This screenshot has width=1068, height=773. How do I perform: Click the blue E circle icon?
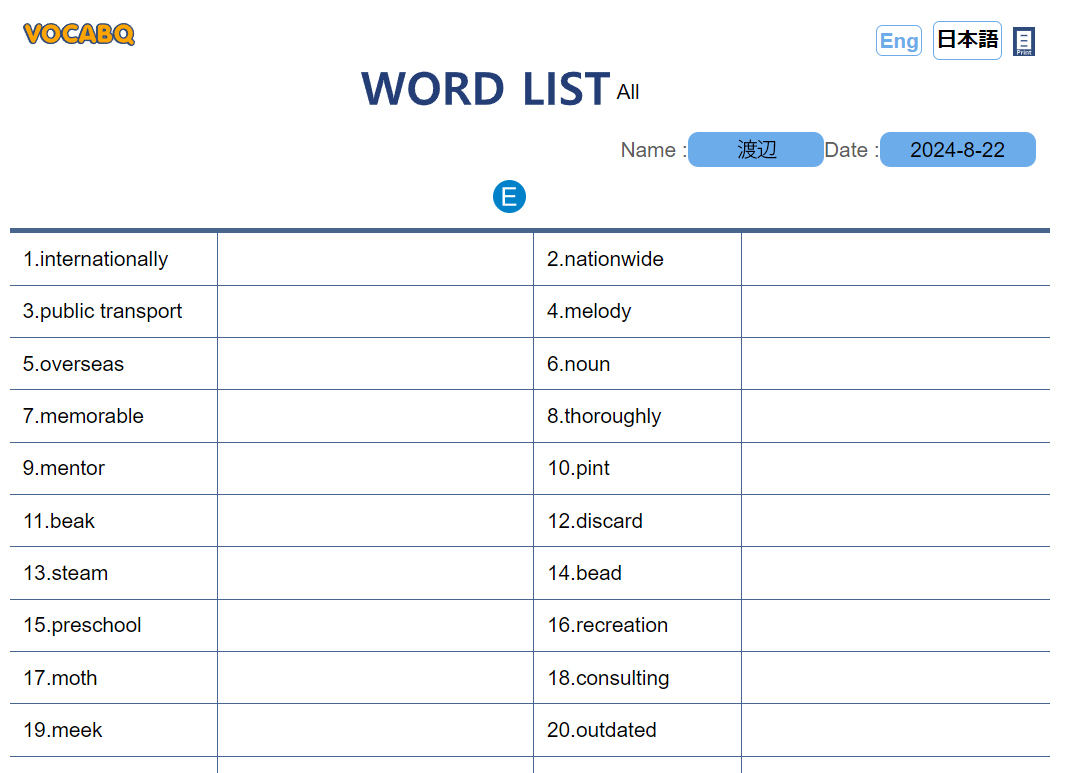pos(509,197)
